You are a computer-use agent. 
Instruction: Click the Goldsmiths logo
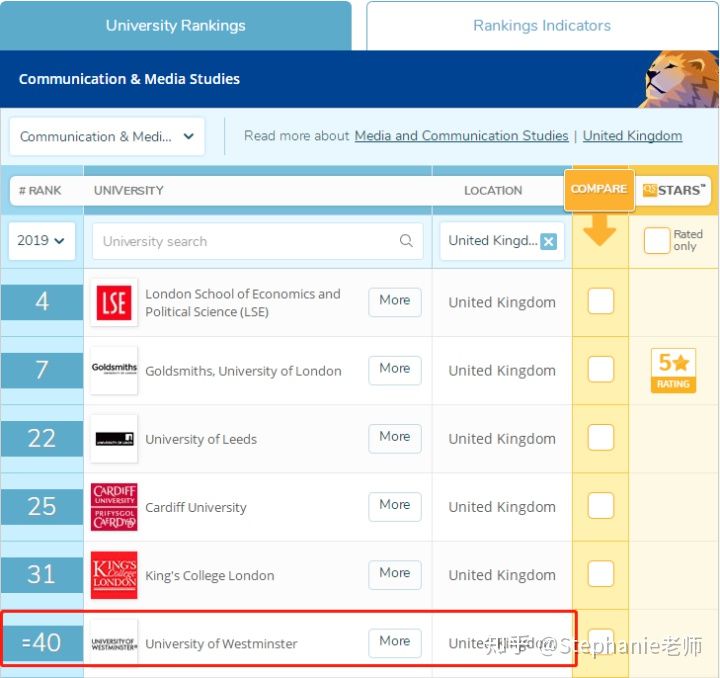[x=114, y=370]
